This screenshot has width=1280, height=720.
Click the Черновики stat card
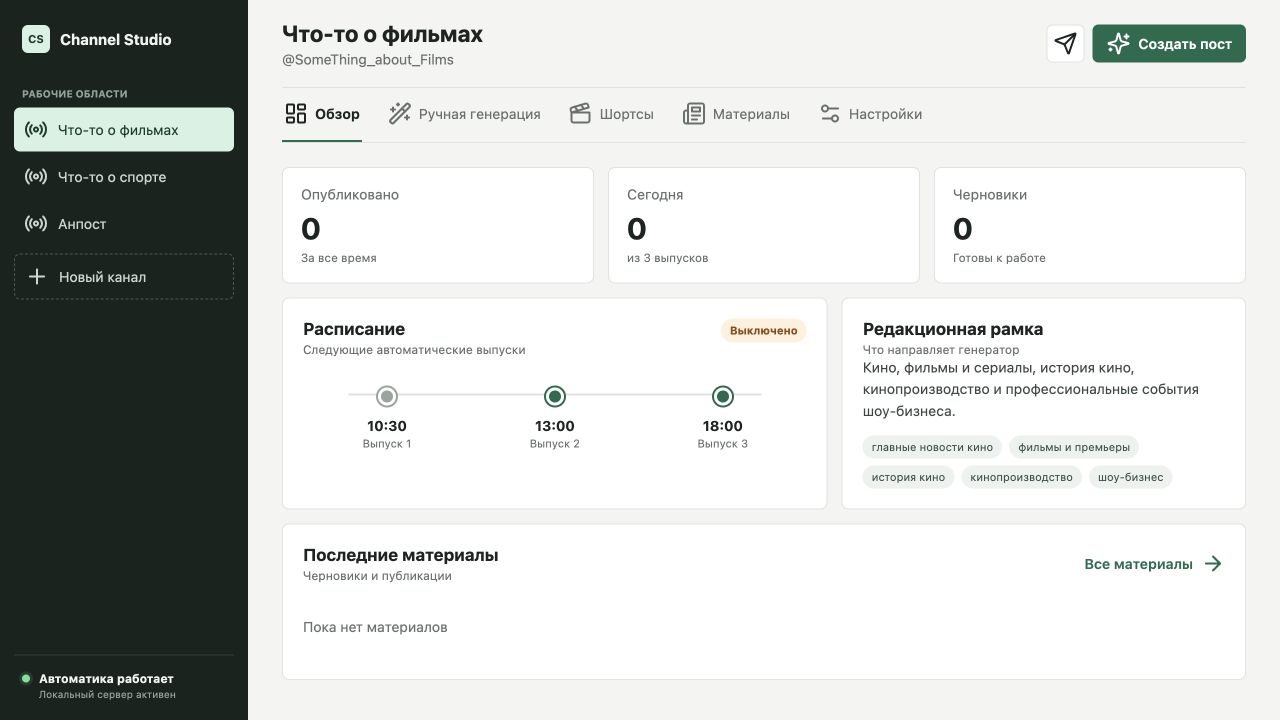point(1090,225)
